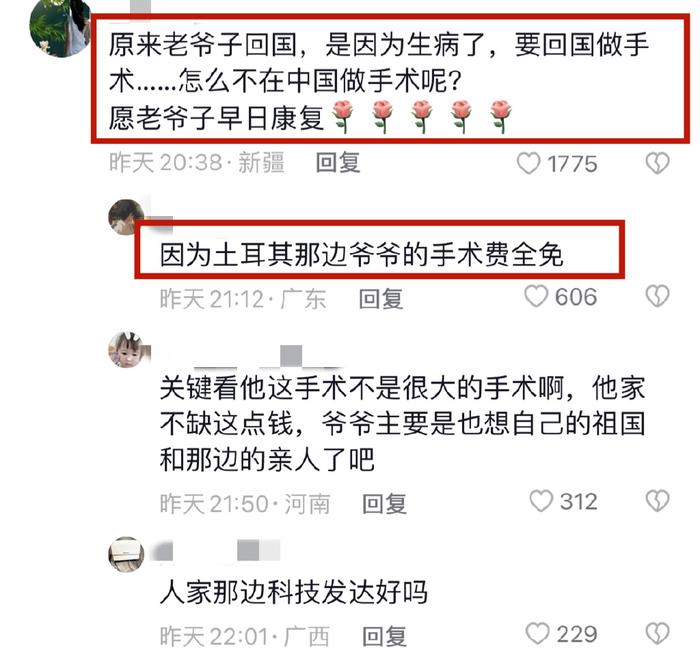700x663 pixels.
Task: Tap the comment starting with 原来老爷子回国
Action: coord(379,81)
